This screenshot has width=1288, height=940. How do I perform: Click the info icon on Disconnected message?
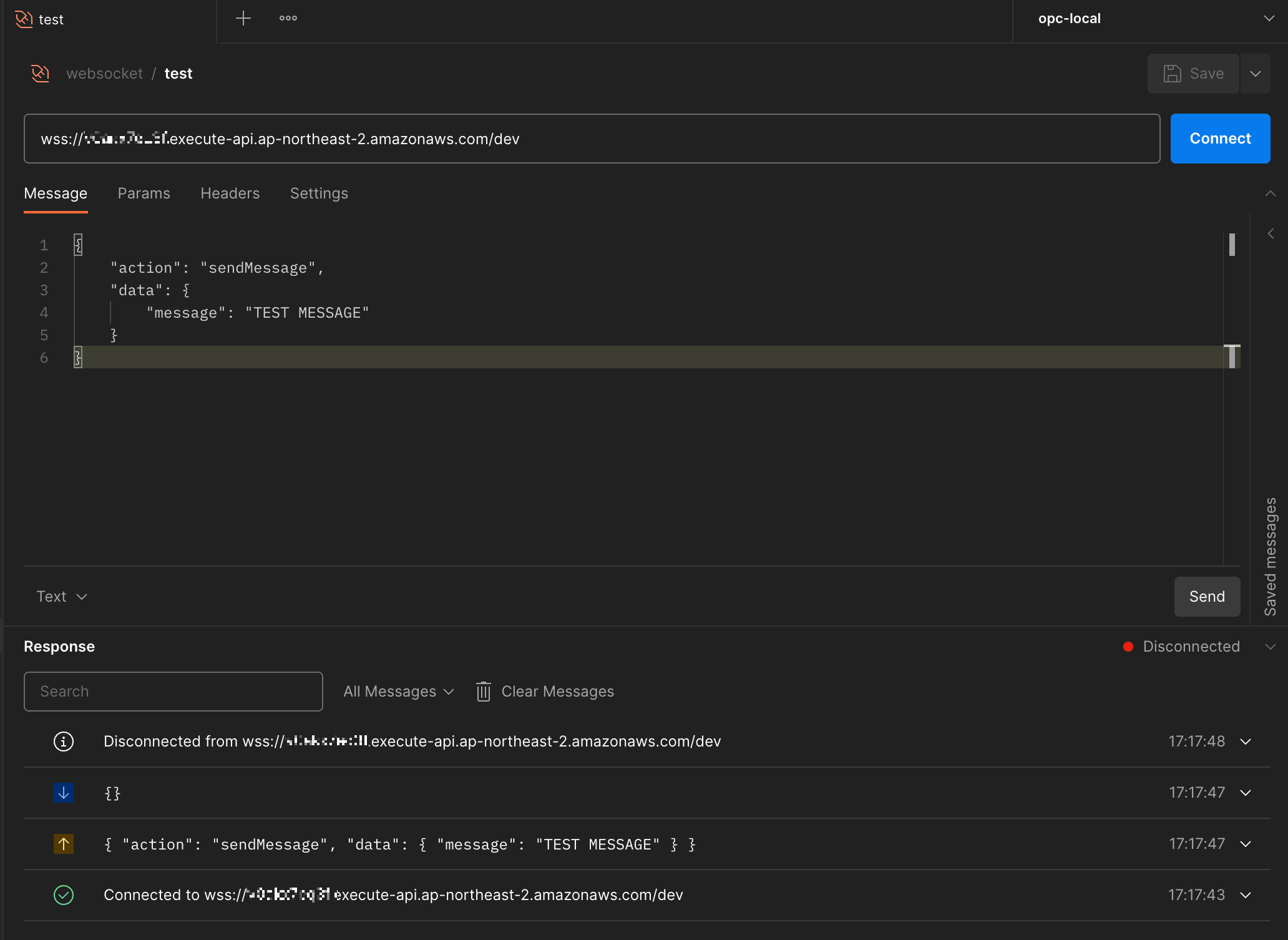point(64,742)
